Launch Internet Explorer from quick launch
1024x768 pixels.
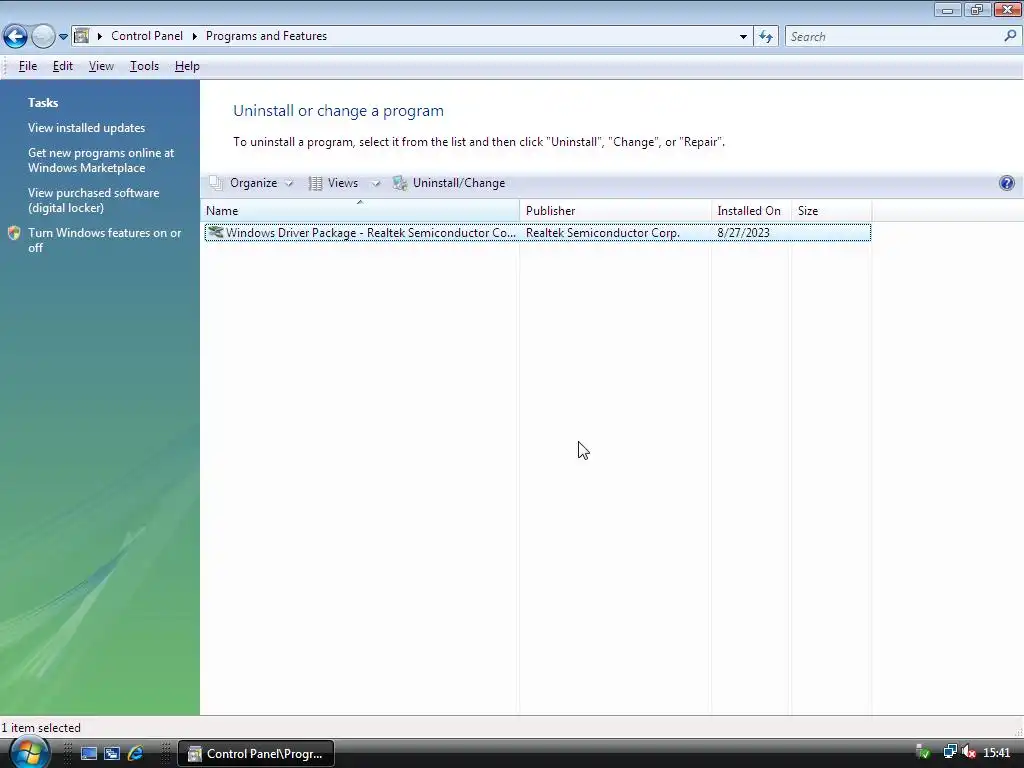[135, 754]
